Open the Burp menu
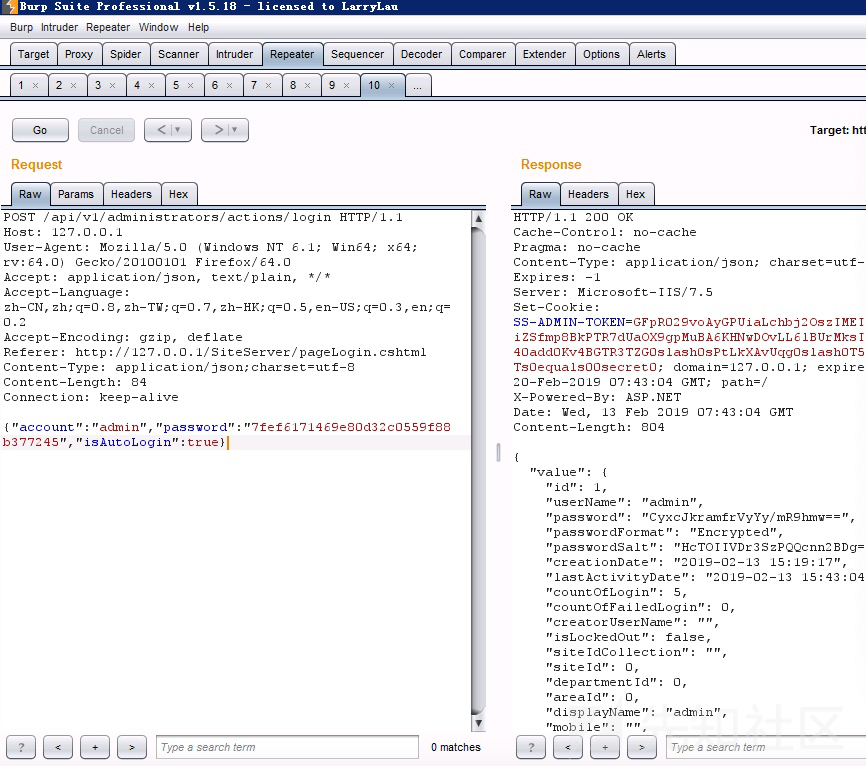The image size is (866, 766). click(x=22, y=27)
